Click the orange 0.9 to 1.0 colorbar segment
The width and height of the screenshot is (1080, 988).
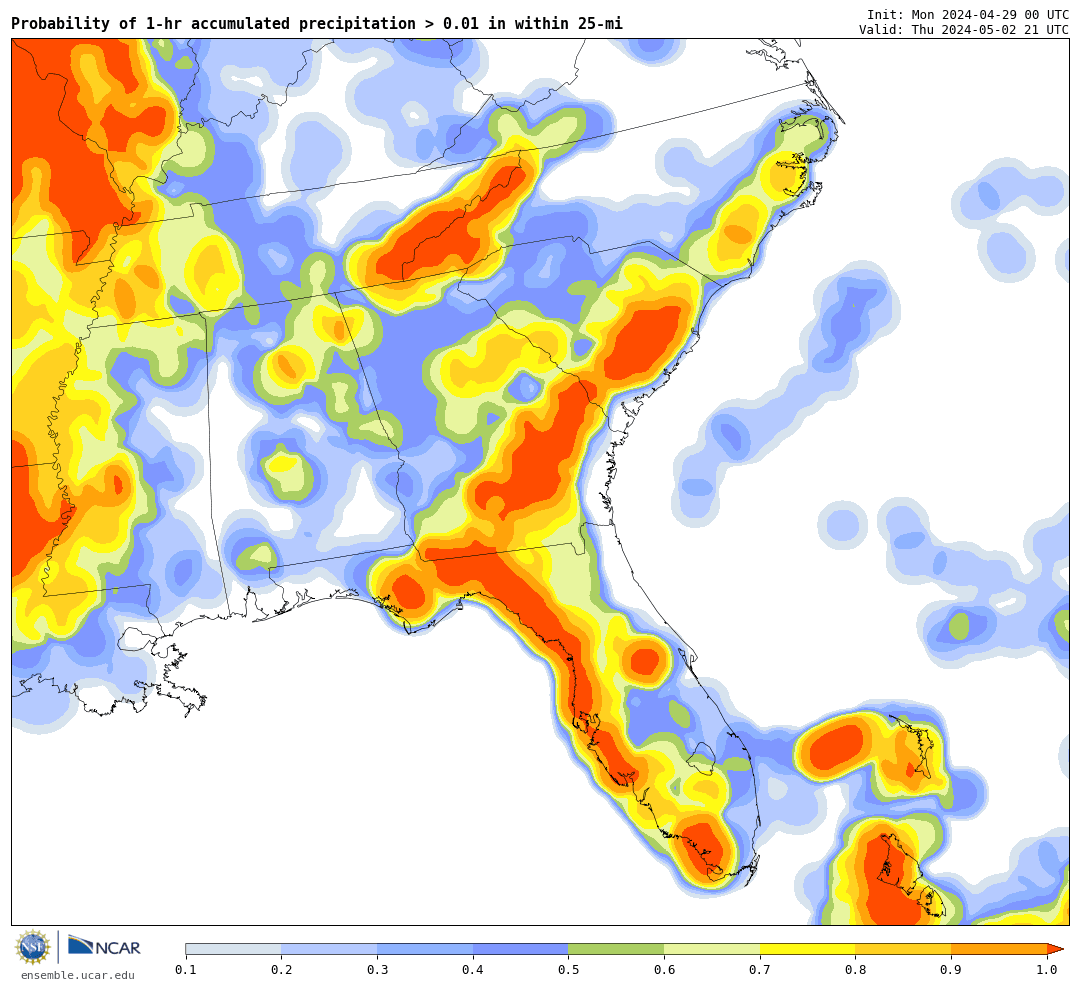[x=999, y=949]
